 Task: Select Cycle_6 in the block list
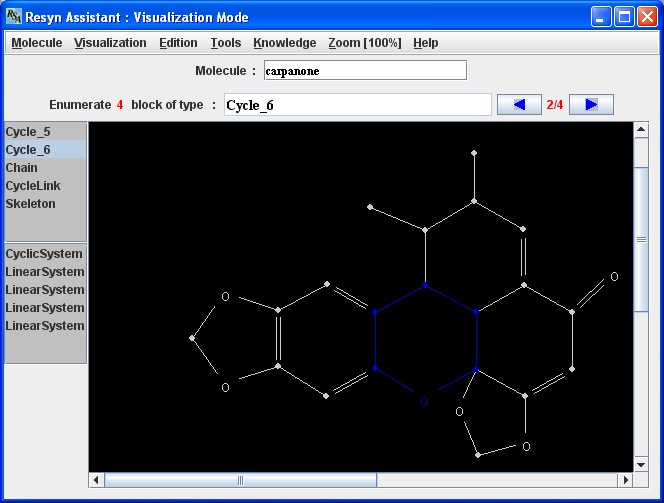pyautogui.click(x=45, y=149)
